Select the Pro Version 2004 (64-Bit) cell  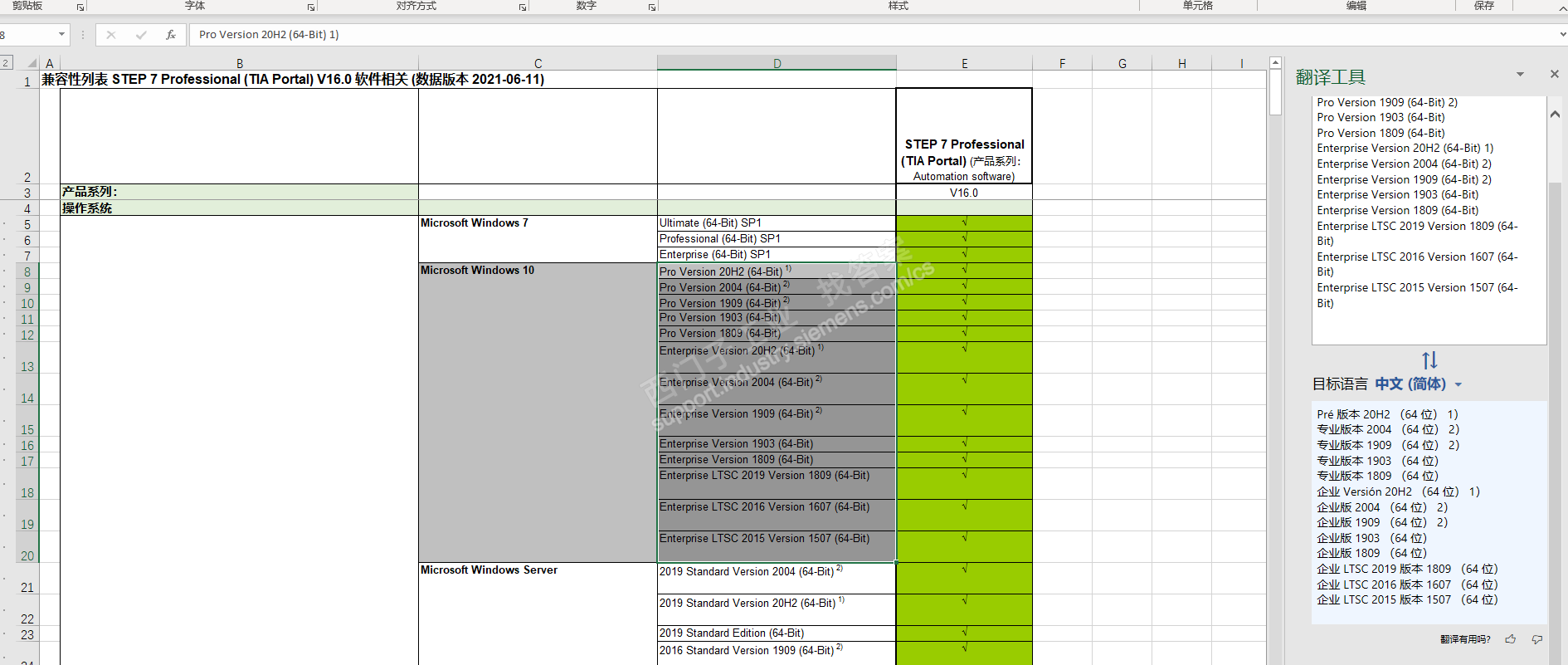777,287
